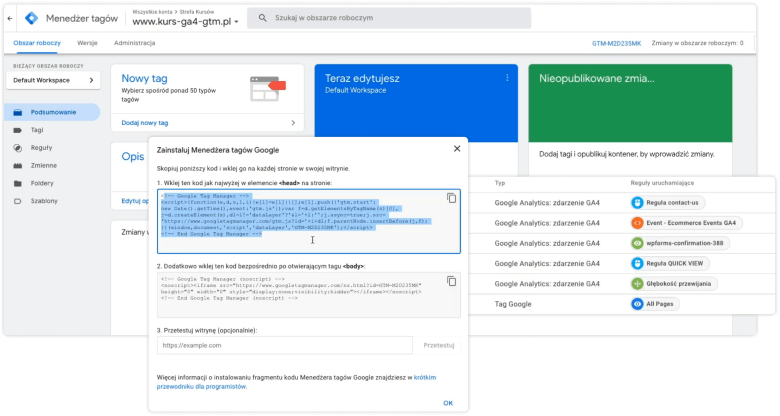Open the www.kurs-ga4-gtm.pl container dropdown

point(186,22)
